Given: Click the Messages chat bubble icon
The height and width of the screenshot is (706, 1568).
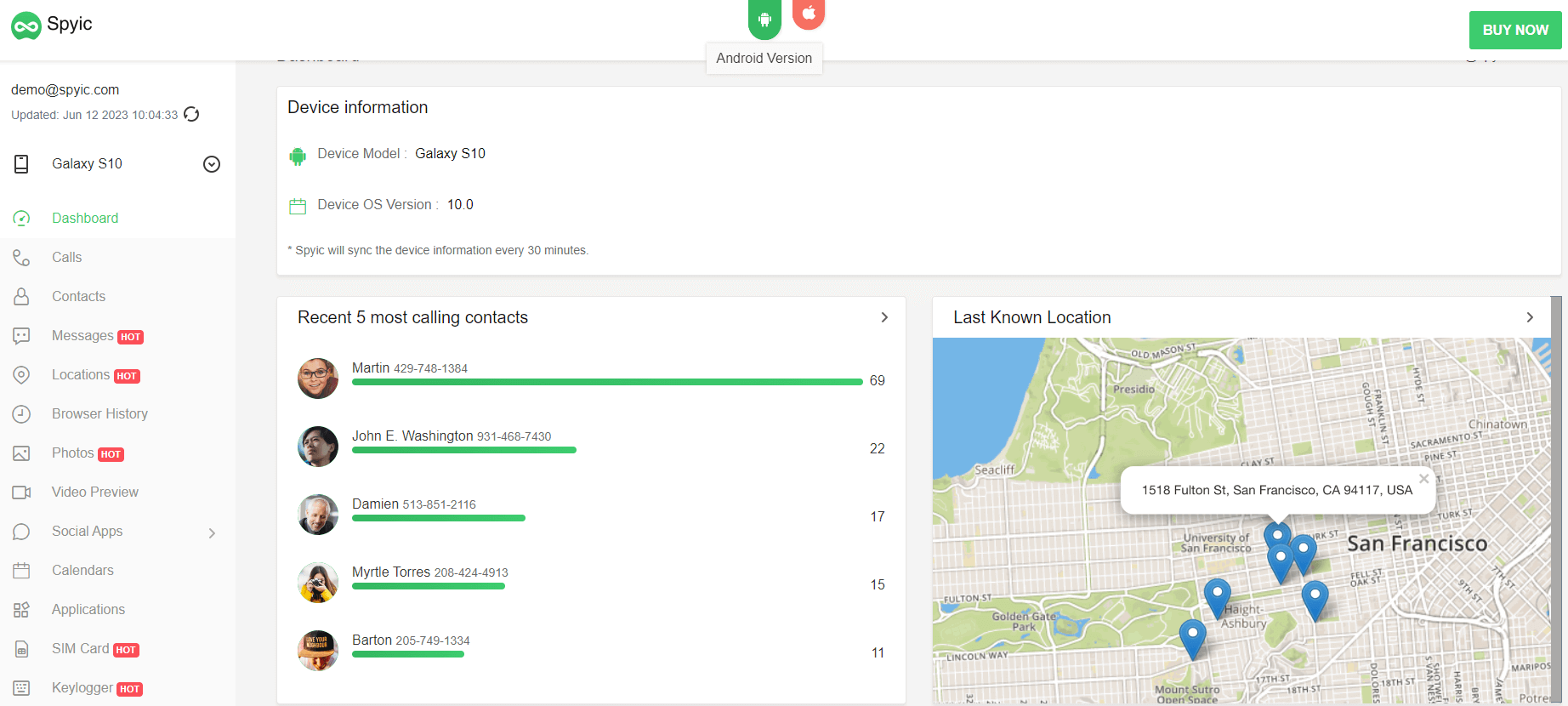Looking at the screenshot, I should coord(21,336).
